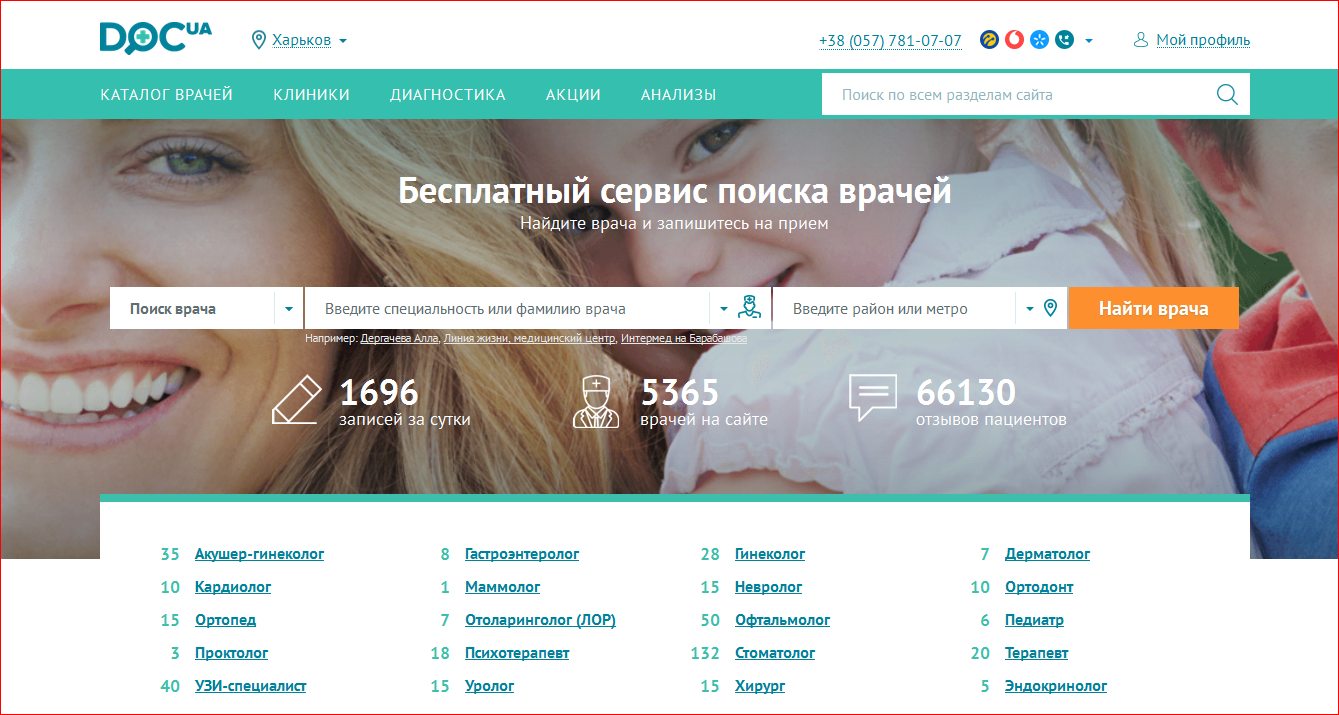Click the doctor figure icon near 5365
This screenshot has height=715, width=1339.
tap(596, 402)
